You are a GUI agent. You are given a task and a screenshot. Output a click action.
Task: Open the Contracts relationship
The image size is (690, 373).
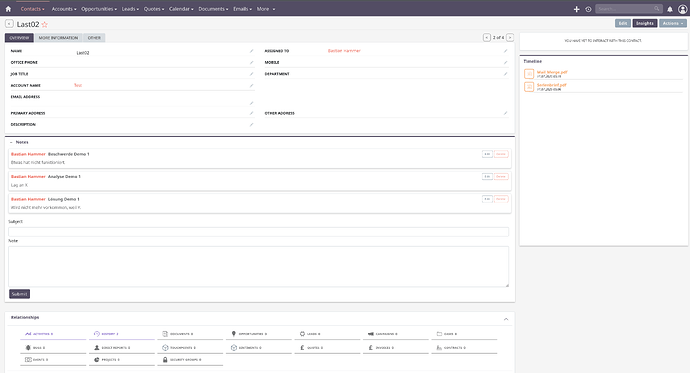point(464,348)
